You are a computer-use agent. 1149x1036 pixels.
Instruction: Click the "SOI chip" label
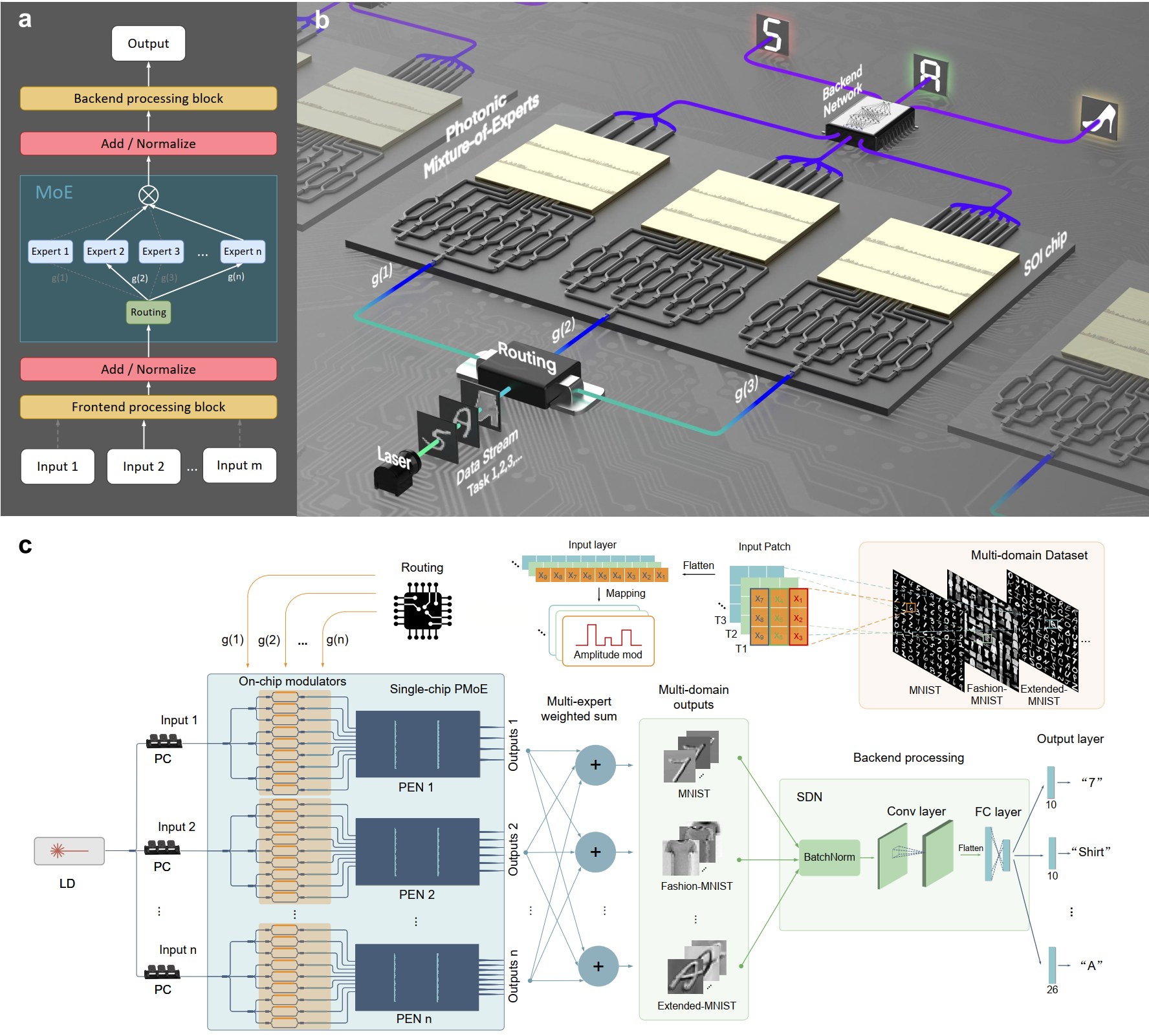click(1045, 252)
